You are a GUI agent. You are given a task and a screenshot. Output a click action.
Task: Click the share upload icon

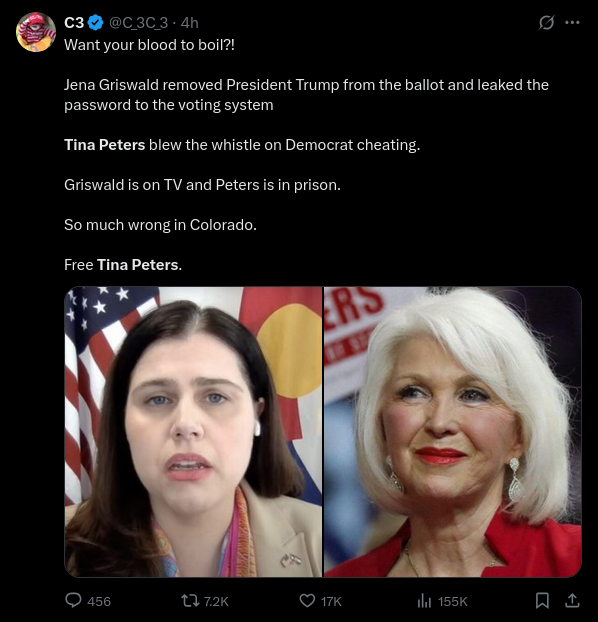[x=572, y=601]
